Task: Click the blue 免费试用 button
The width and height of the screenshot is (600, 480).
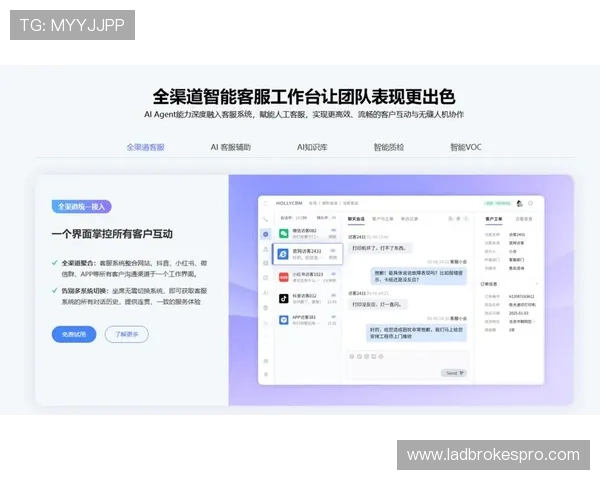Action: 74,334
